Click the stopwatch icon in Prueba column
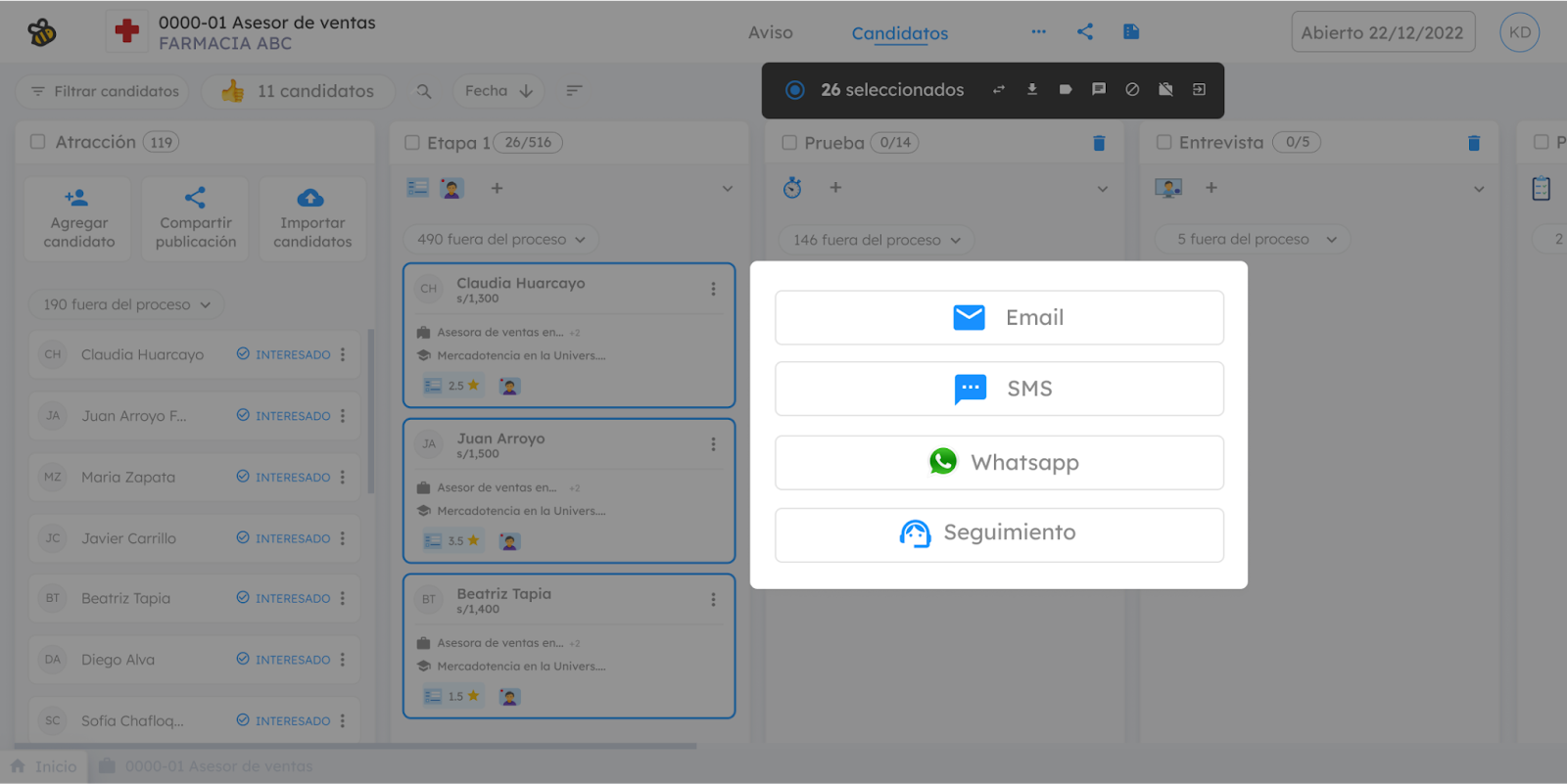 (792, 188)
